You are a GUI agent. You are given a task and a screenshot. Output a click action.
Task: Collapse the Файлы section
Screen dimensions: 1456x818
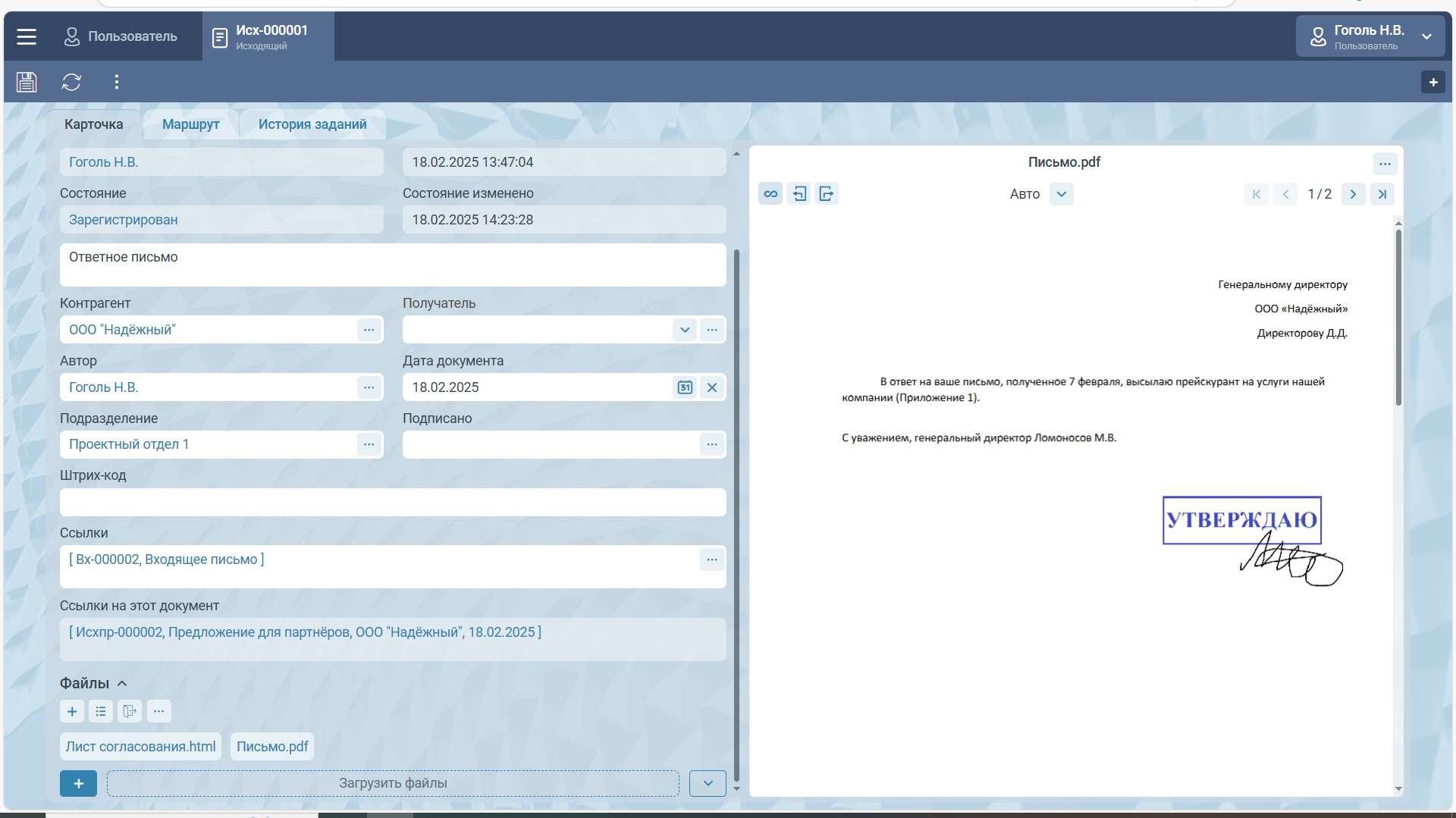122,683
